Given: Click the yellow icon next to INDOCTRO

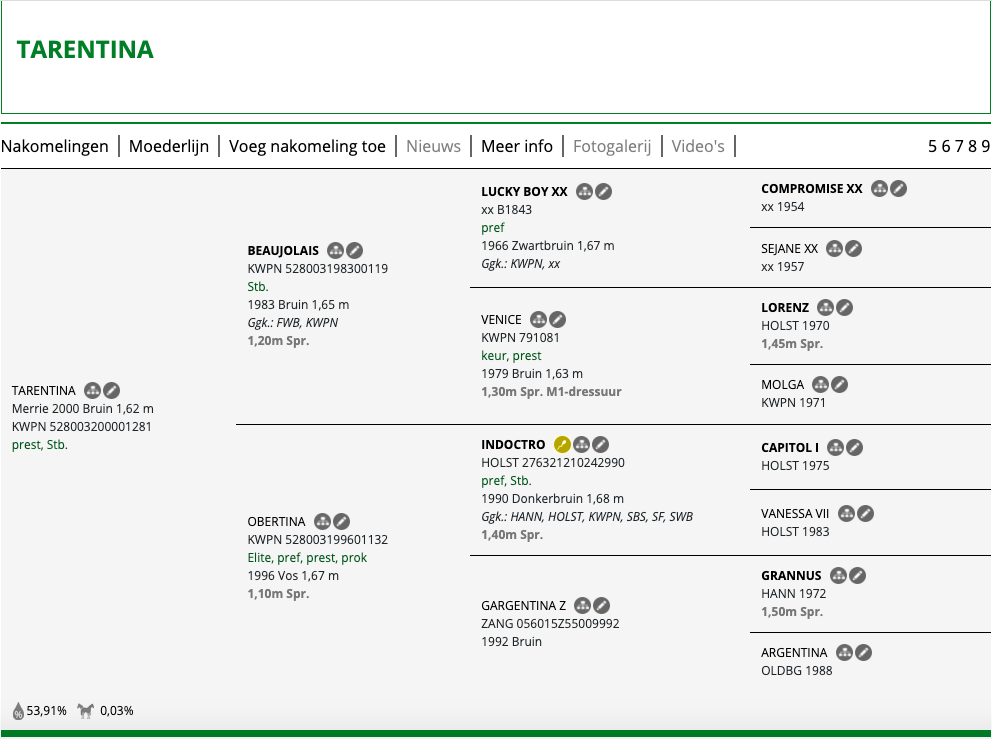Looking at the screenshot, I should [562, 445].
